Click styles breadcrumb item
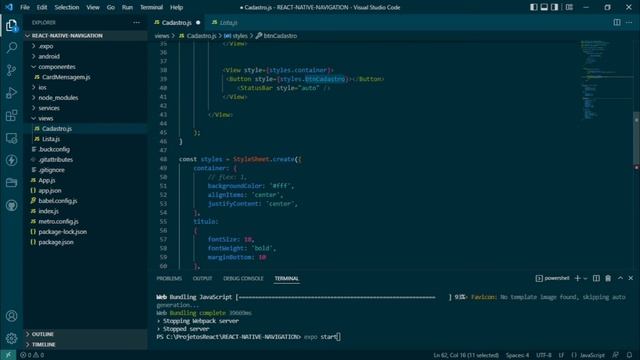 [x=236, y=36]
